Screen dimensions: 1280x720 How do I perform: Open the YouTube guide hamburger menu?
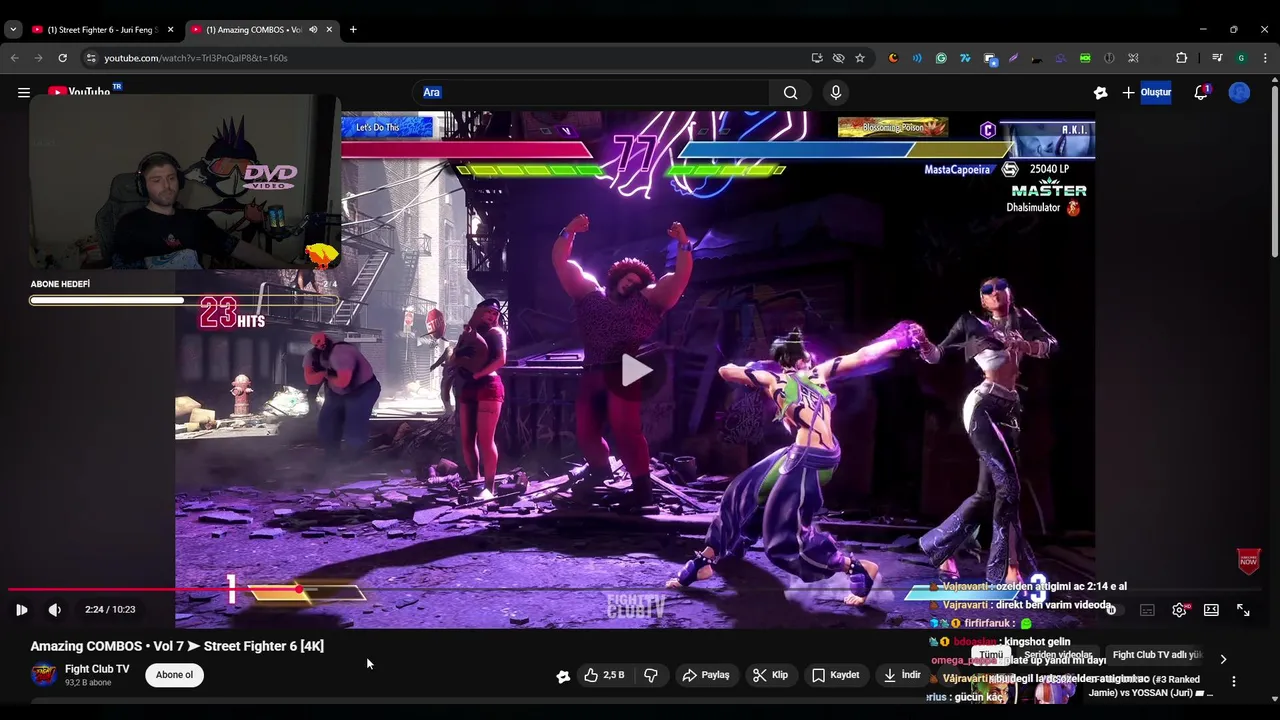tap(23, 92)
